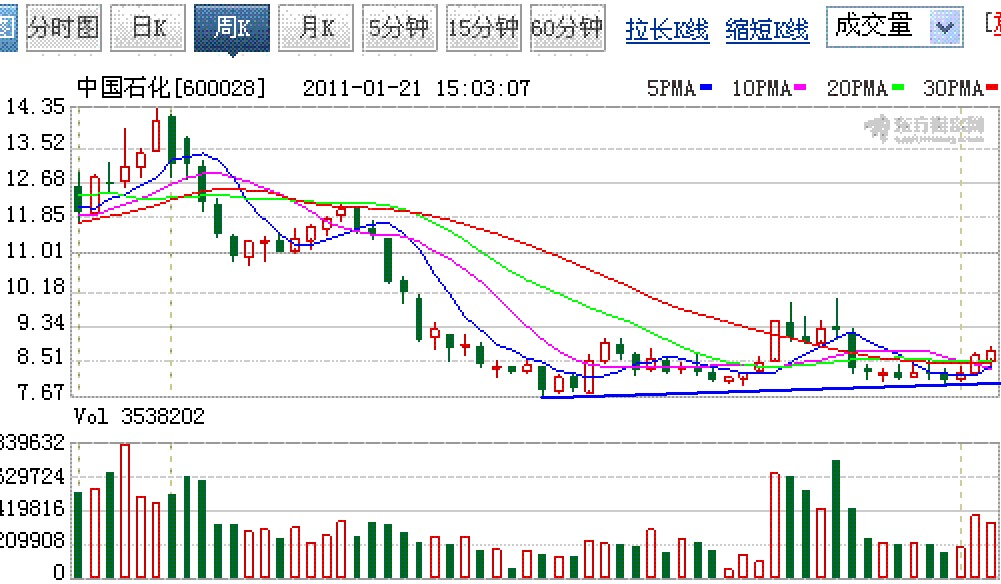The width and height of the screenshot is (1001, 584).
Task: Click the 12.68 price axis label
Action: (x=35, y=178)
